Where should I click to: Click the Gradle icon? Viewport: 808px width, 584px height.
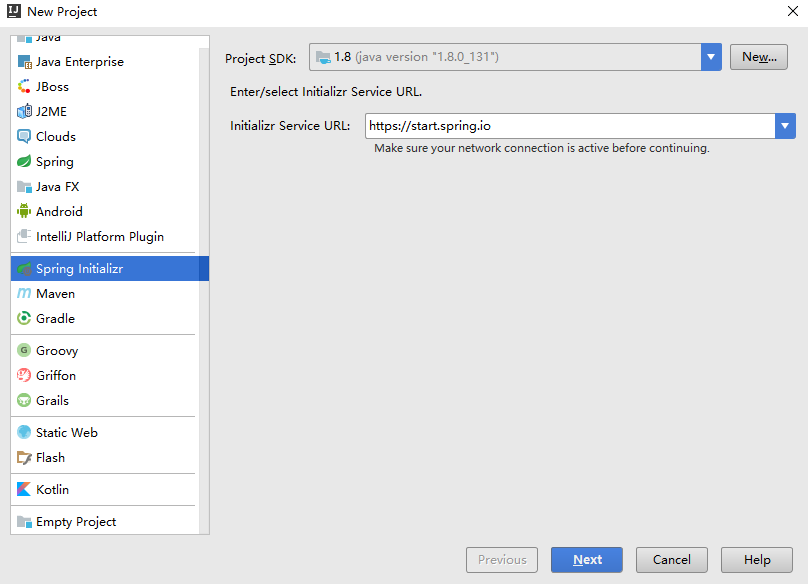click(x=24, y=319)
